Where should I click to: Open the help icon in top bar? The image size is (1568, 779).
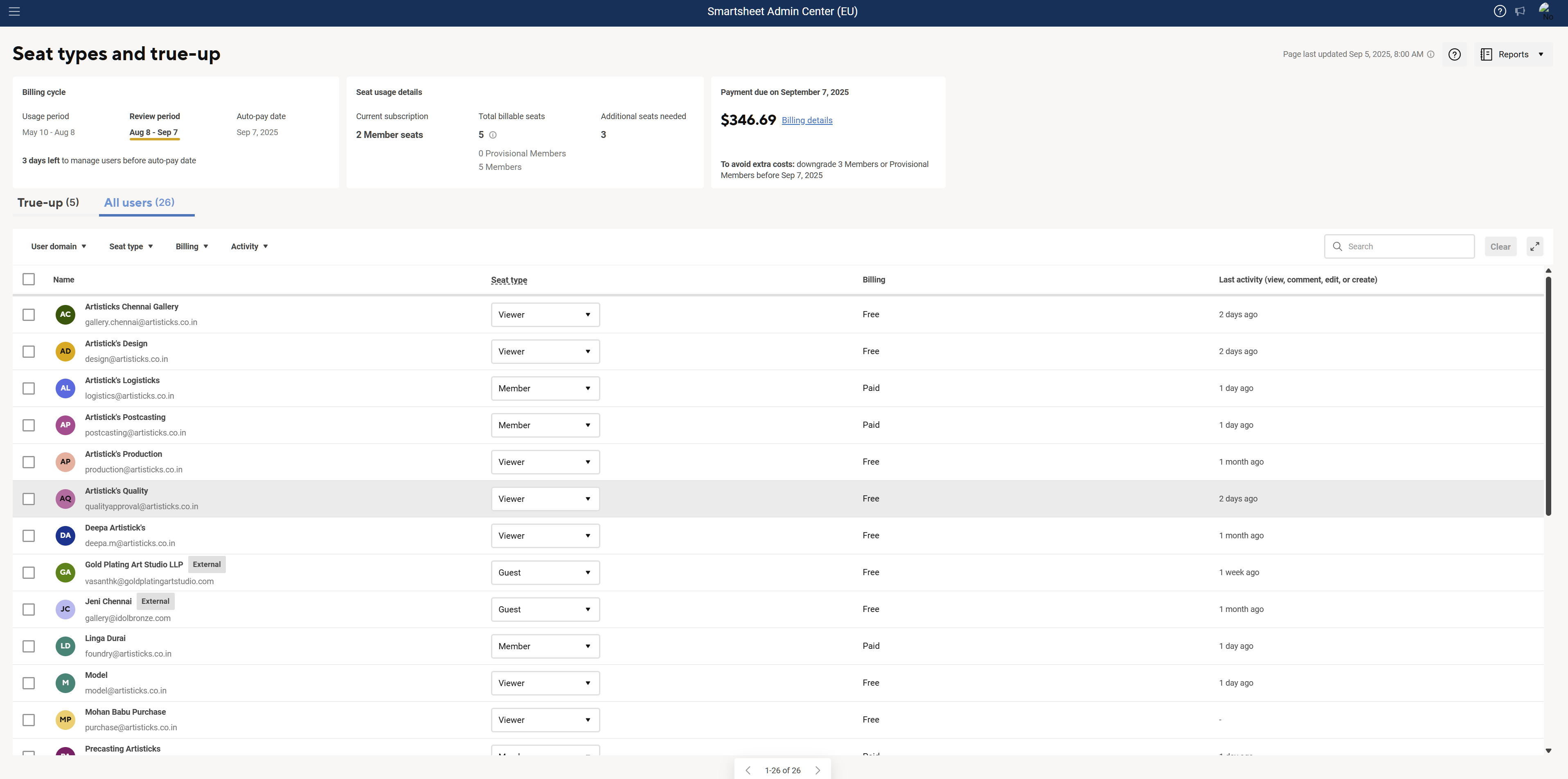[1500, 11]
